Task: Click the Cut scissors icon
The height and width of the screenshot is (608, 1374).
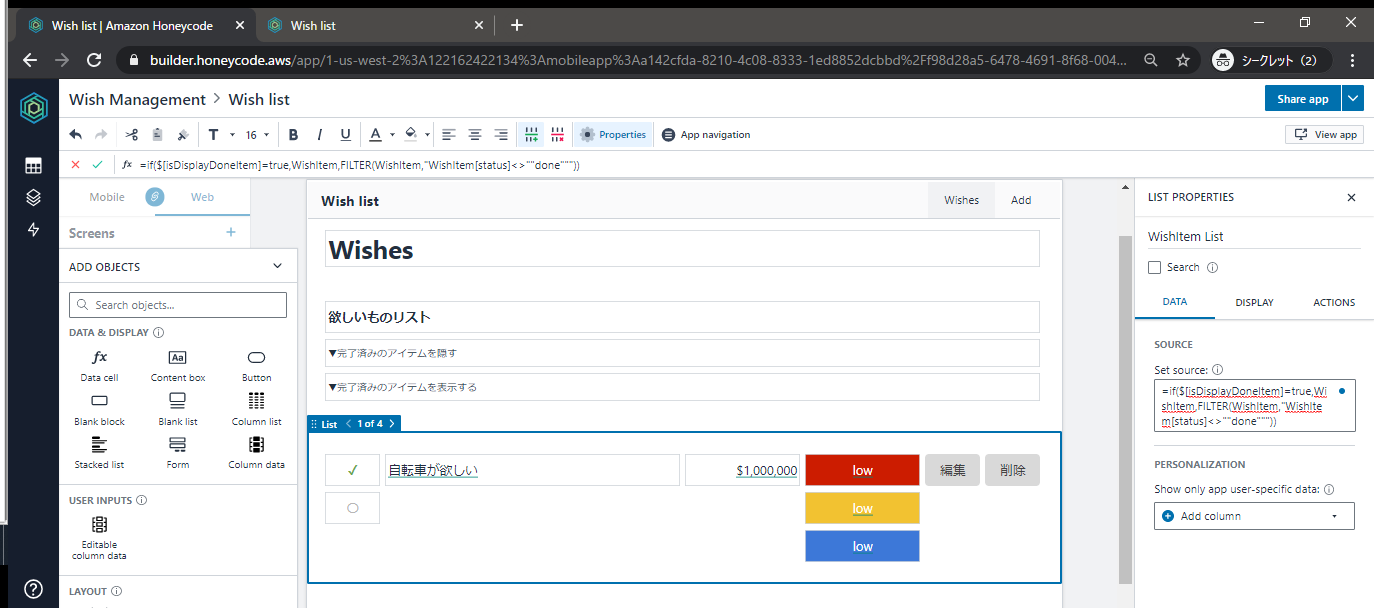Action: [131, 134]
